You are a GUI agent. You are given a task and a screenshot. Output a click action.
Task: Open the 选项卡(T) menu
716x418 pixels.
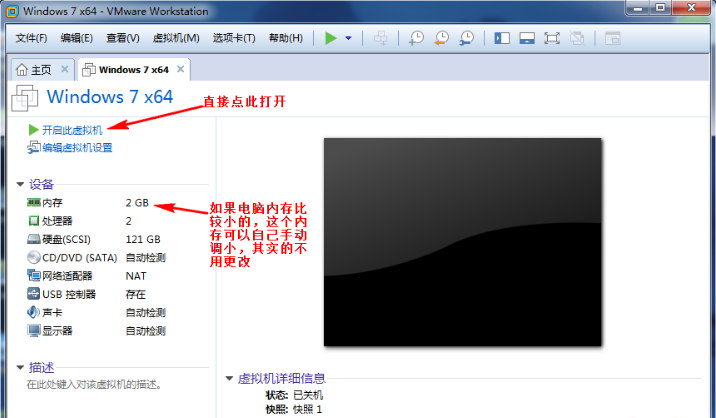pos(234,38)
